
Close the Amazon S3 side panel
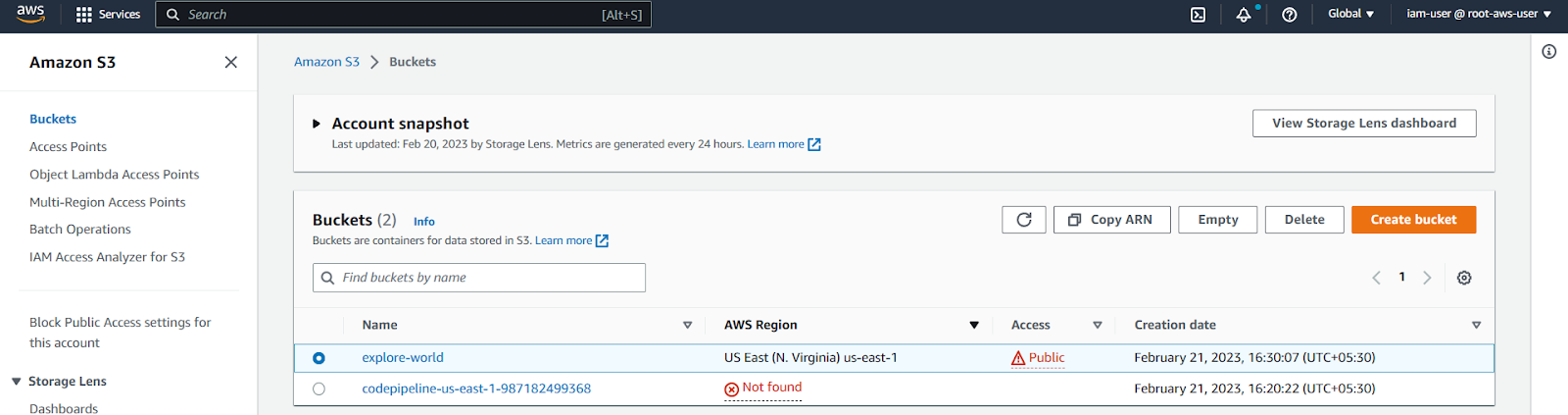pyautogui.click(x=231, y=62)
